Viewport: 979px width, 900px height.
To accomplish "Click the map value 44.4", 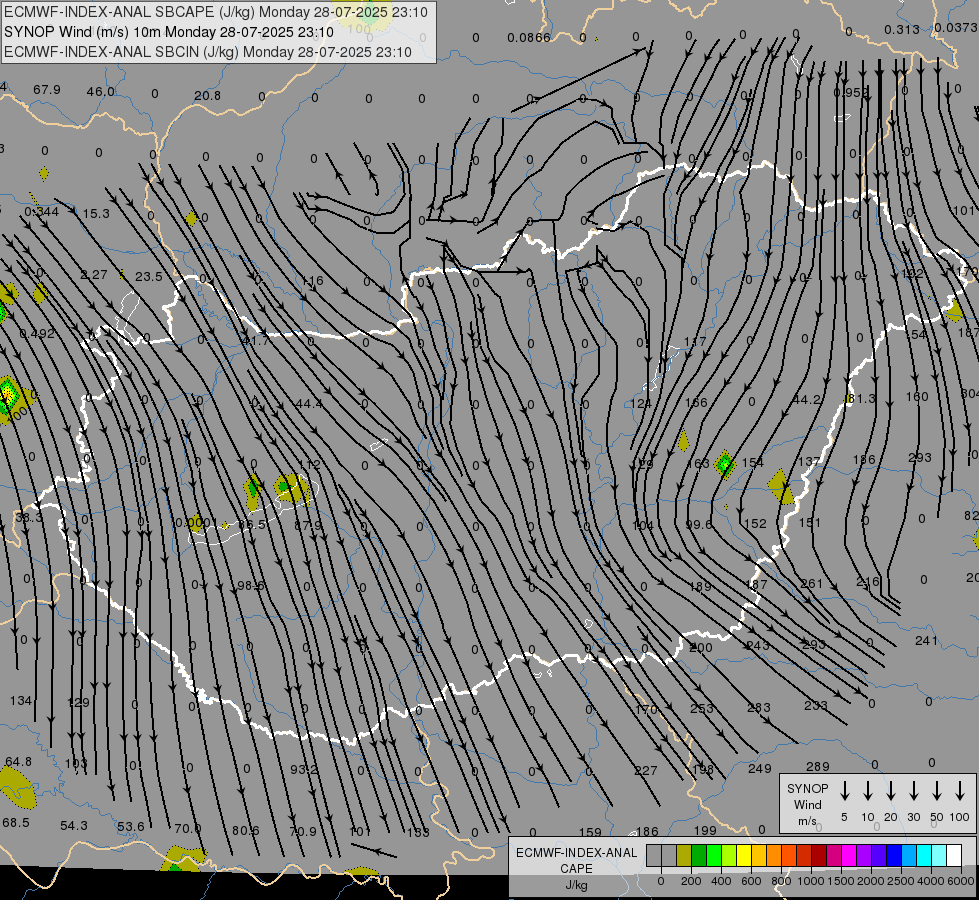I will pos(309,404).
